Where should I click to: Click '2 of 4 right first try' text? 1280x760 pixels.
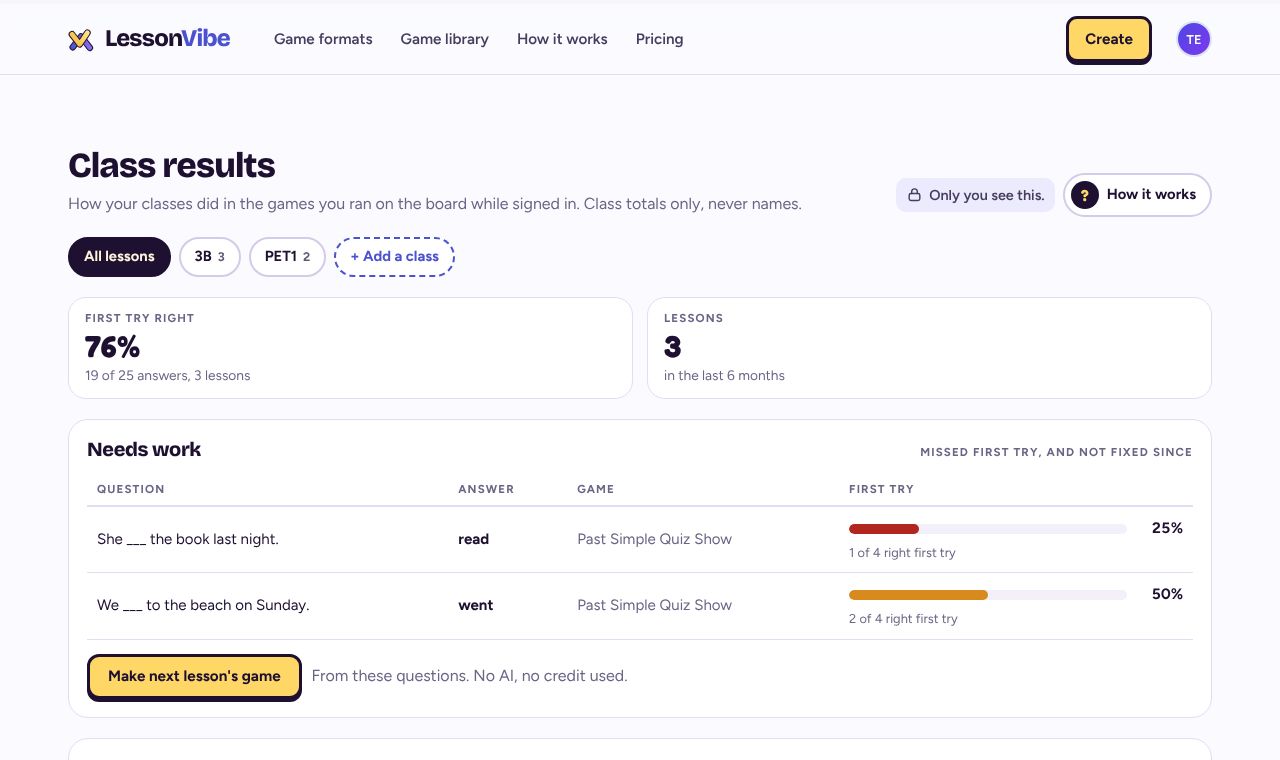903,619
